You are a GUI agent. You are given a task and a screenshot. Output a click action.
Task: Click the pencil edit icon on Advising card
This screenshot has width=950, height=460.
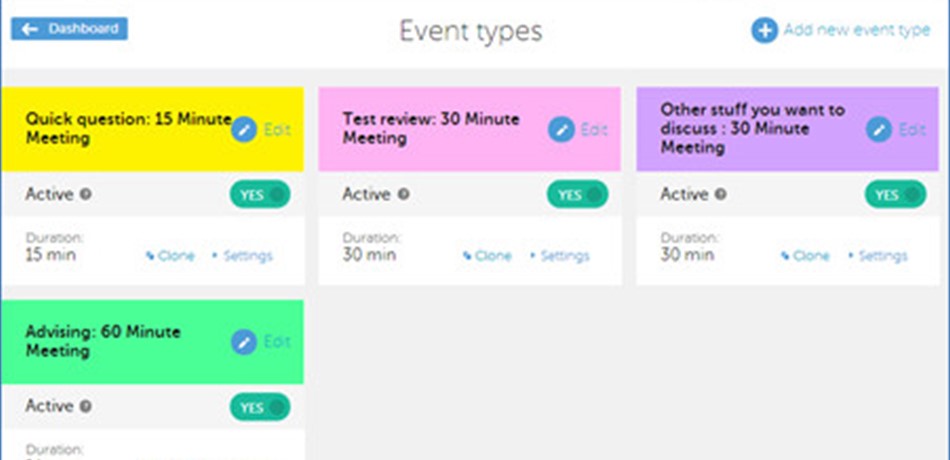coord(244,342)
